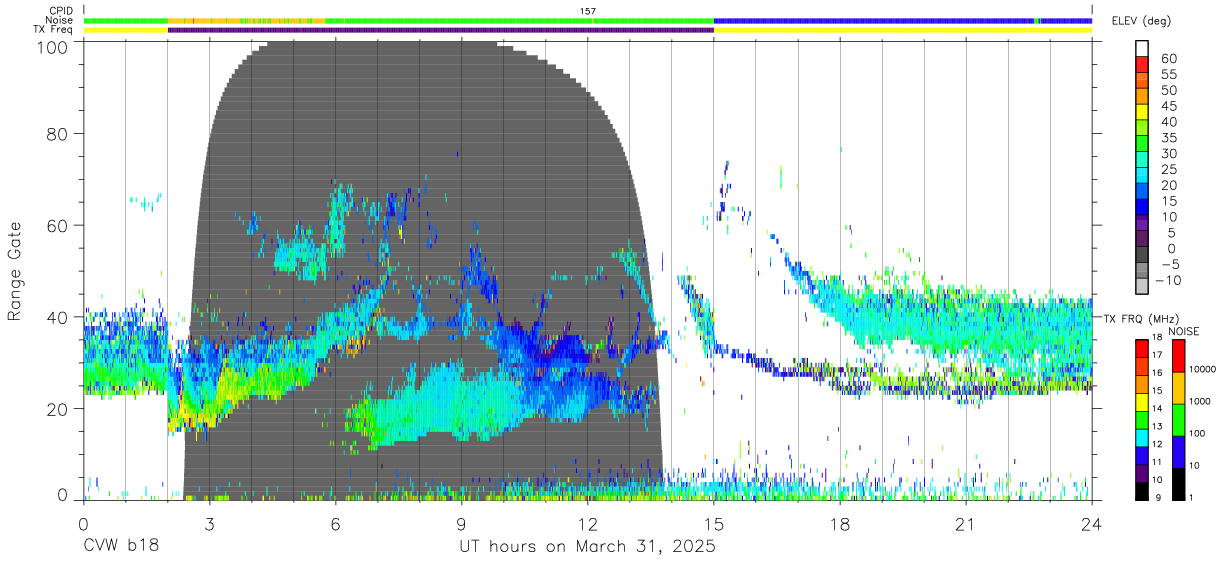Pick the yellow ELEV swatch between 40 and 45
The width and height of the screenshot is (1228, 567).
pos(1143,114)
